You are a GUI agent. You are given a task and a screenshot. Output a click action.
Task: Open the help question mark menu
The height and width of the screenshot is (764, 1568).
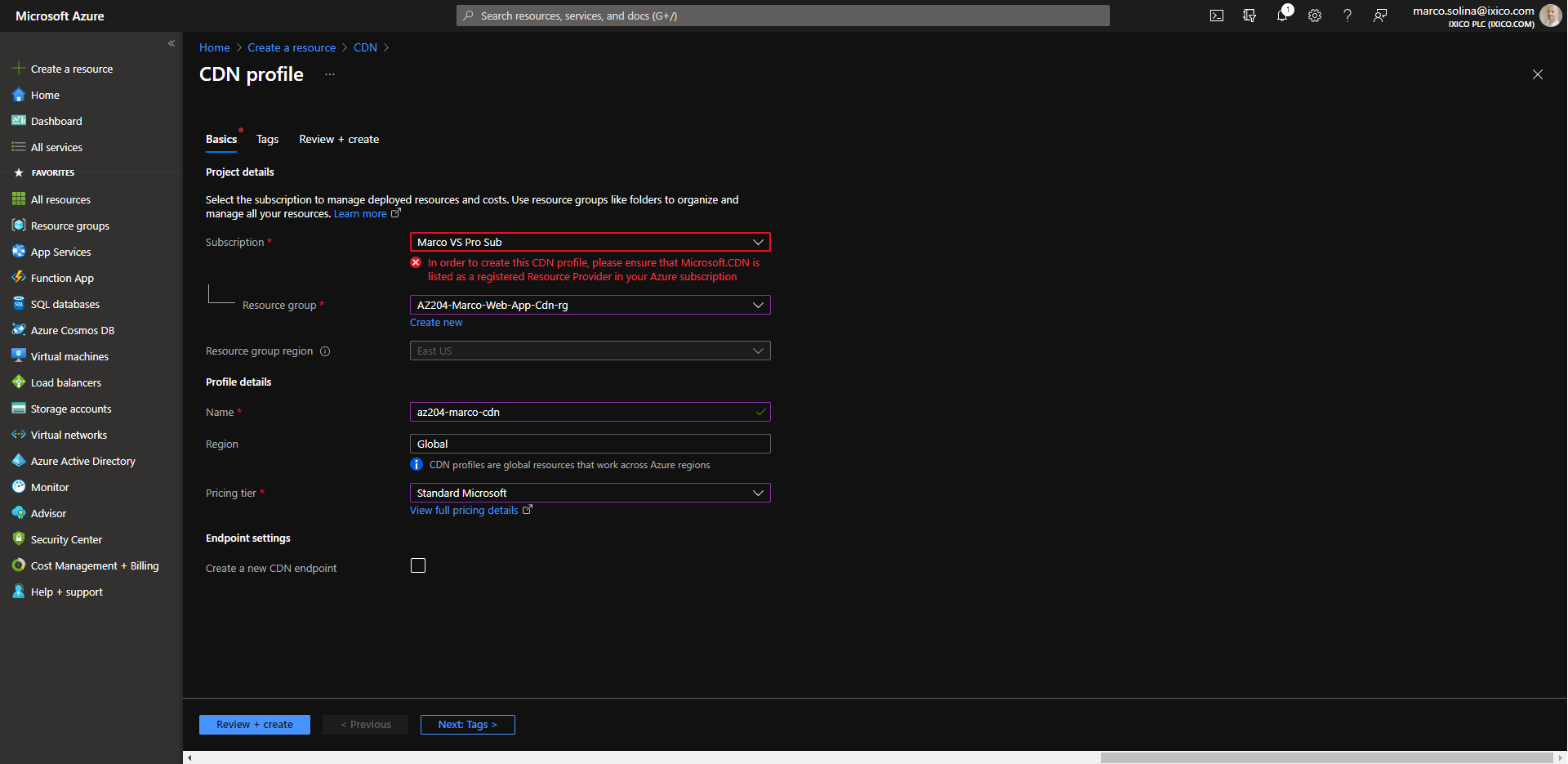click(x=1347, y=16)
